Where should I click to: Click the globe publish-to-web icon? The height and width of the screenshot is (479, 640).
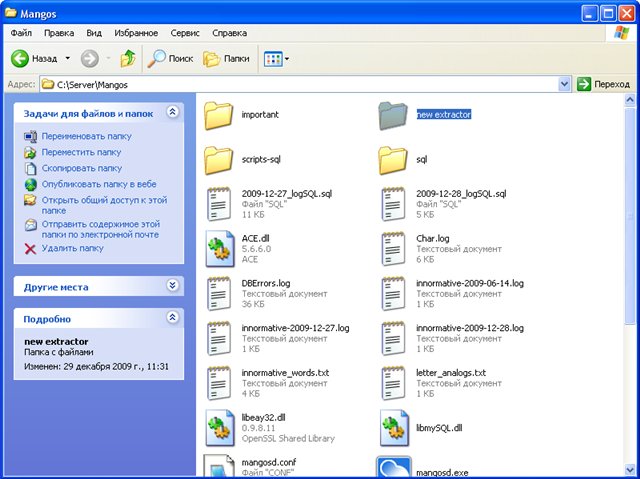tap(31, 185)
